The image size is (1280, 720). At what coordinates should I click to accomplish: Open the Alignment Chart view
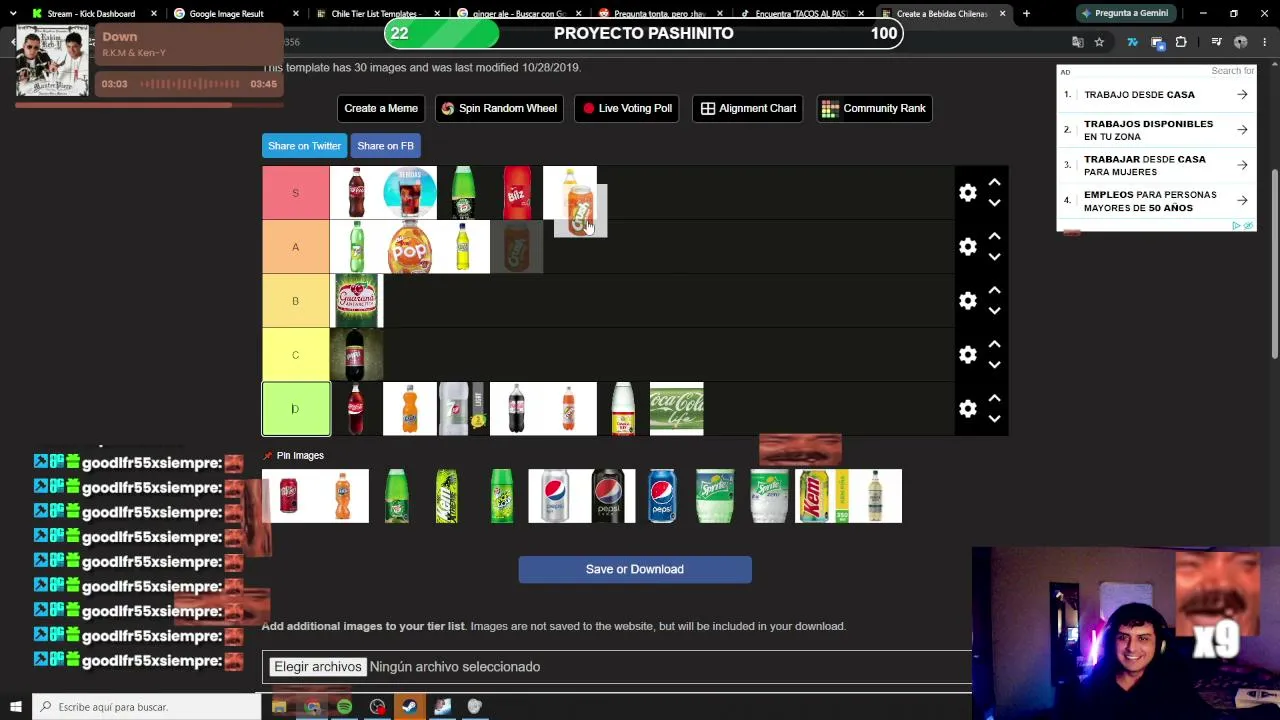[749, 108]
